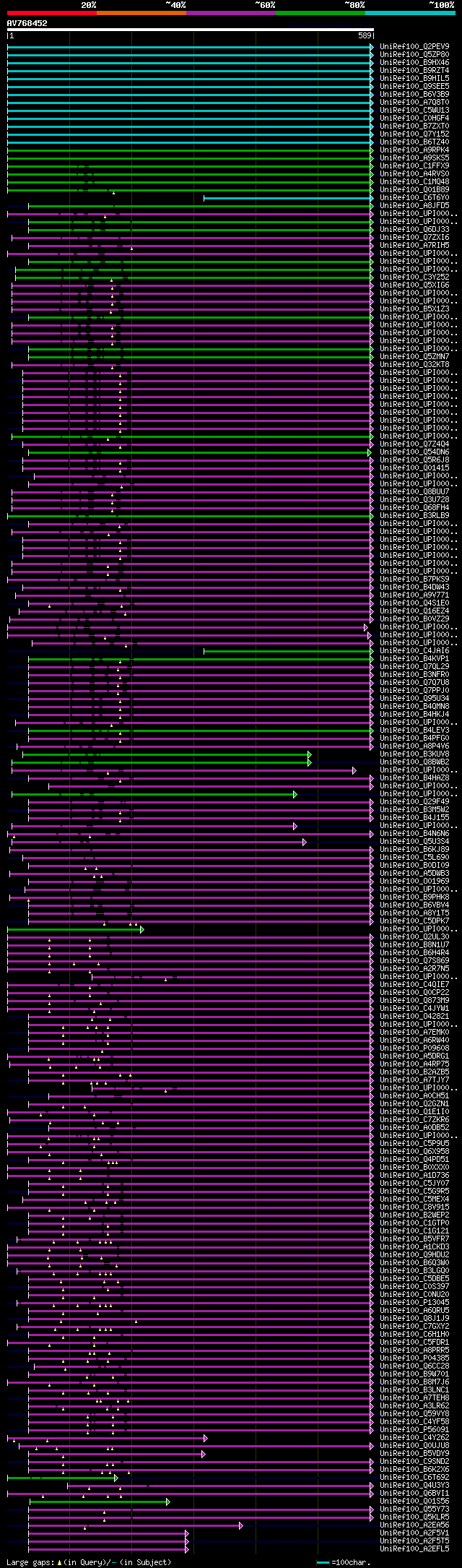This screenshot has height=1568, width=462.
Task: Select the UniRef100_C3Y252 label
Action: pos(414,277)
